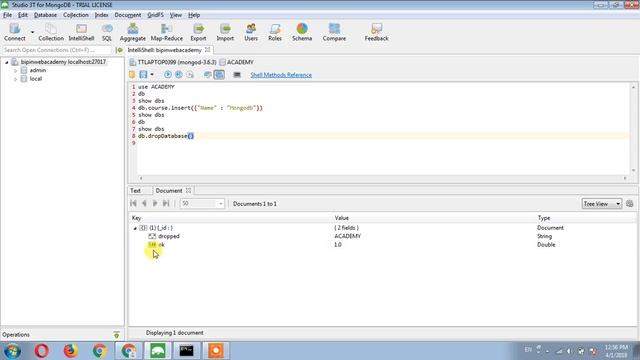Screen dimensions: 640x360
Task: Select the IntelliShell: bipinwebacademy tab
Action: click(164, 50)
